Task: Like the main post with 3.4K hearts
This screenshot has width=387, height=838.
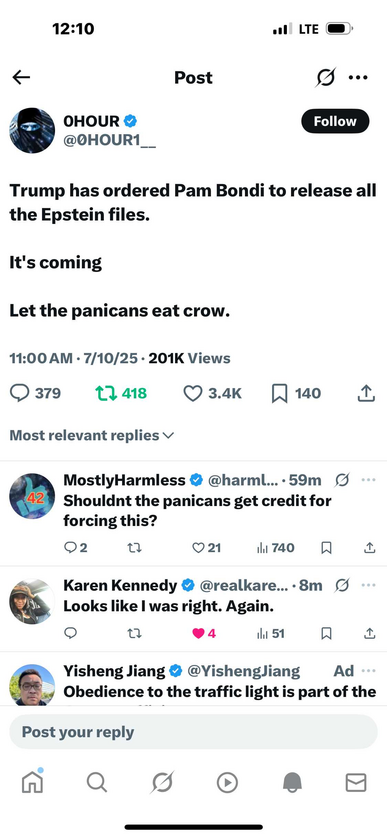Action: click(x=213, y=394)
